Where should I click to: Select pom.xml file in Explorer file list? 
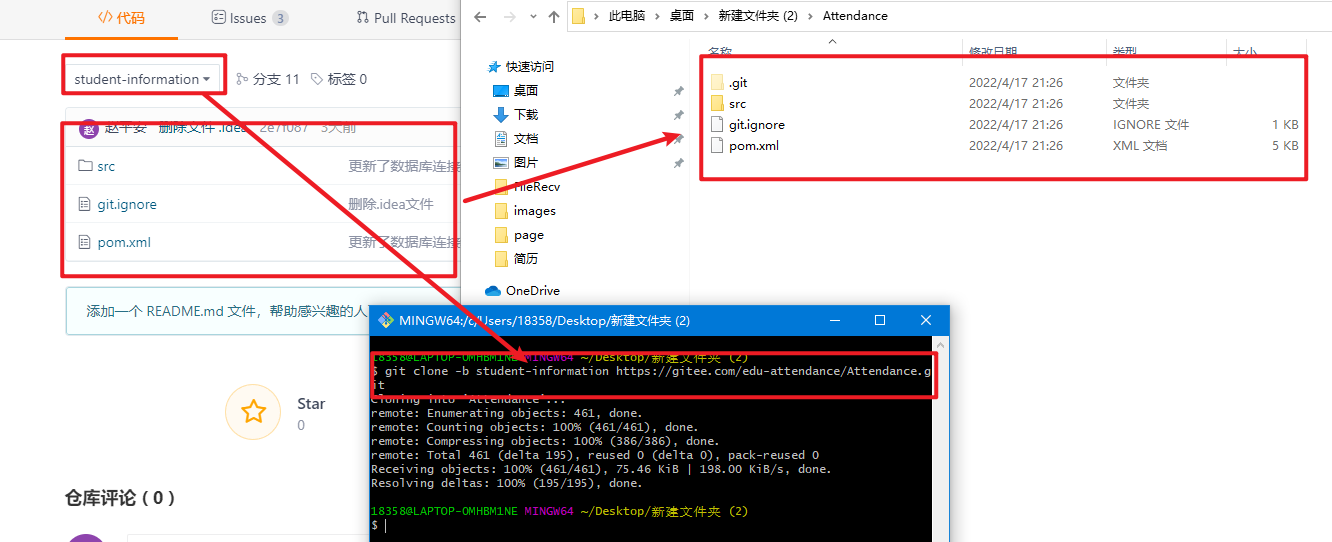click(753, 146)
